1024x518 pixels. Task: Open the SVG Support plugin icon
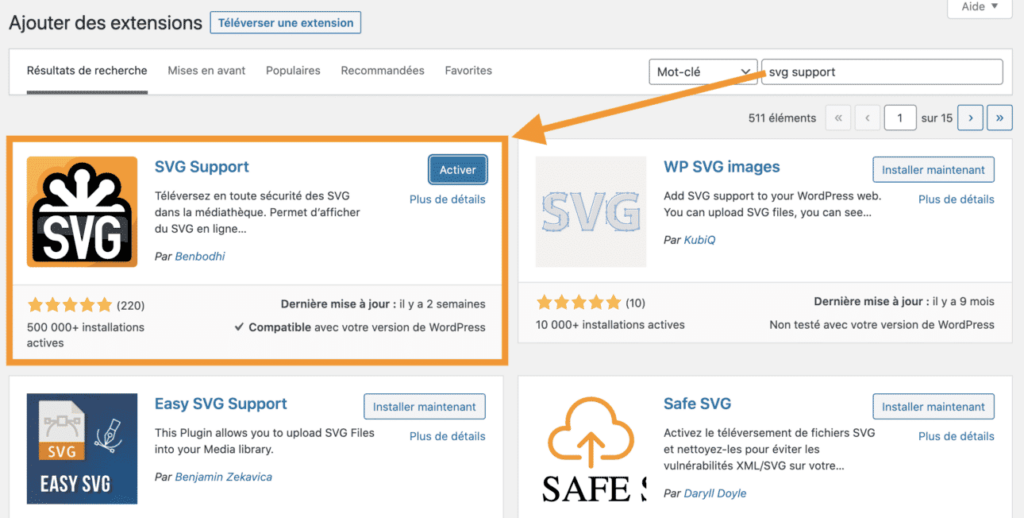pos(82,212)
